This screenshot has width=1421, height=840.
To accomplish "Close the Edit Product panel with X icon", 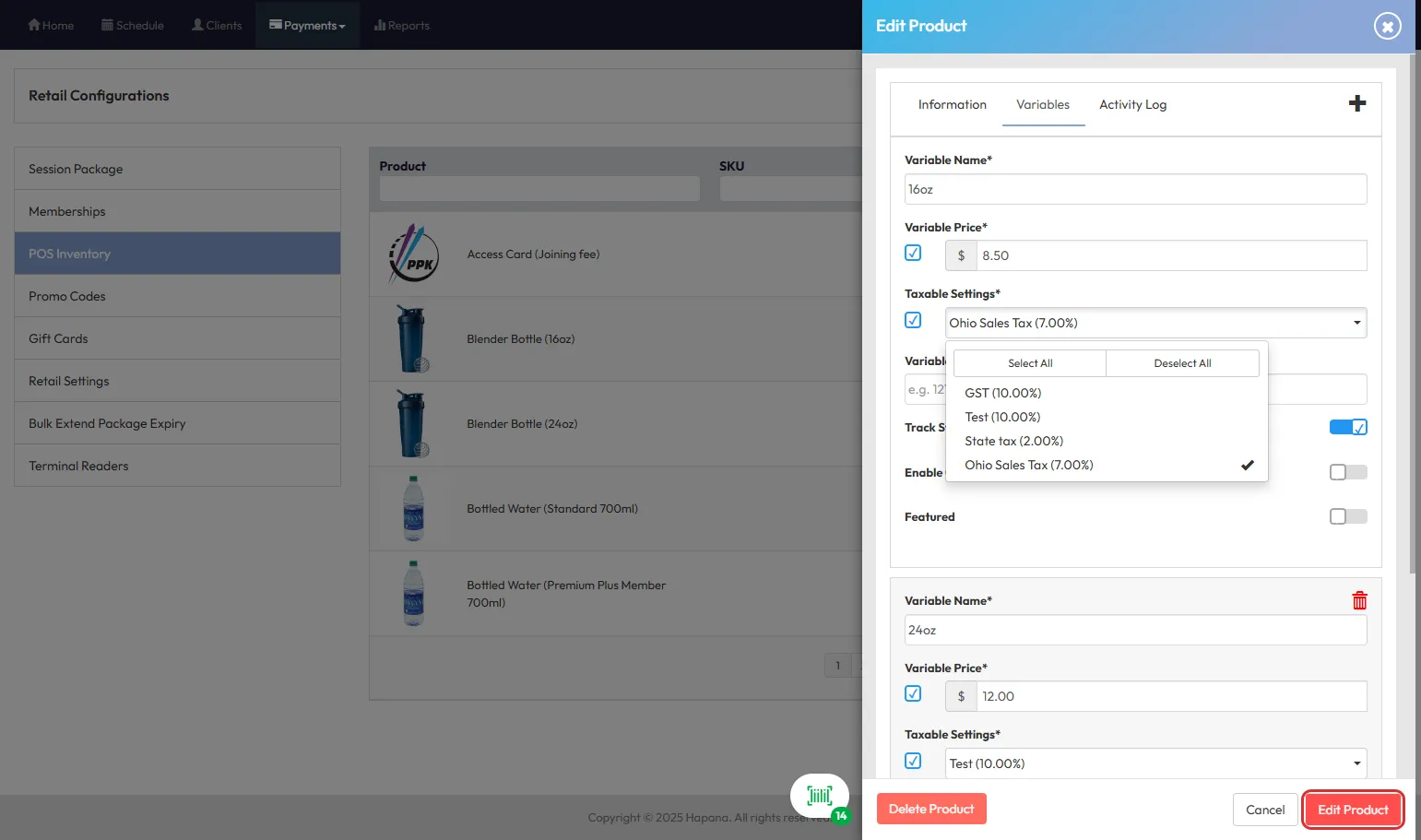I will point(1387,26).
